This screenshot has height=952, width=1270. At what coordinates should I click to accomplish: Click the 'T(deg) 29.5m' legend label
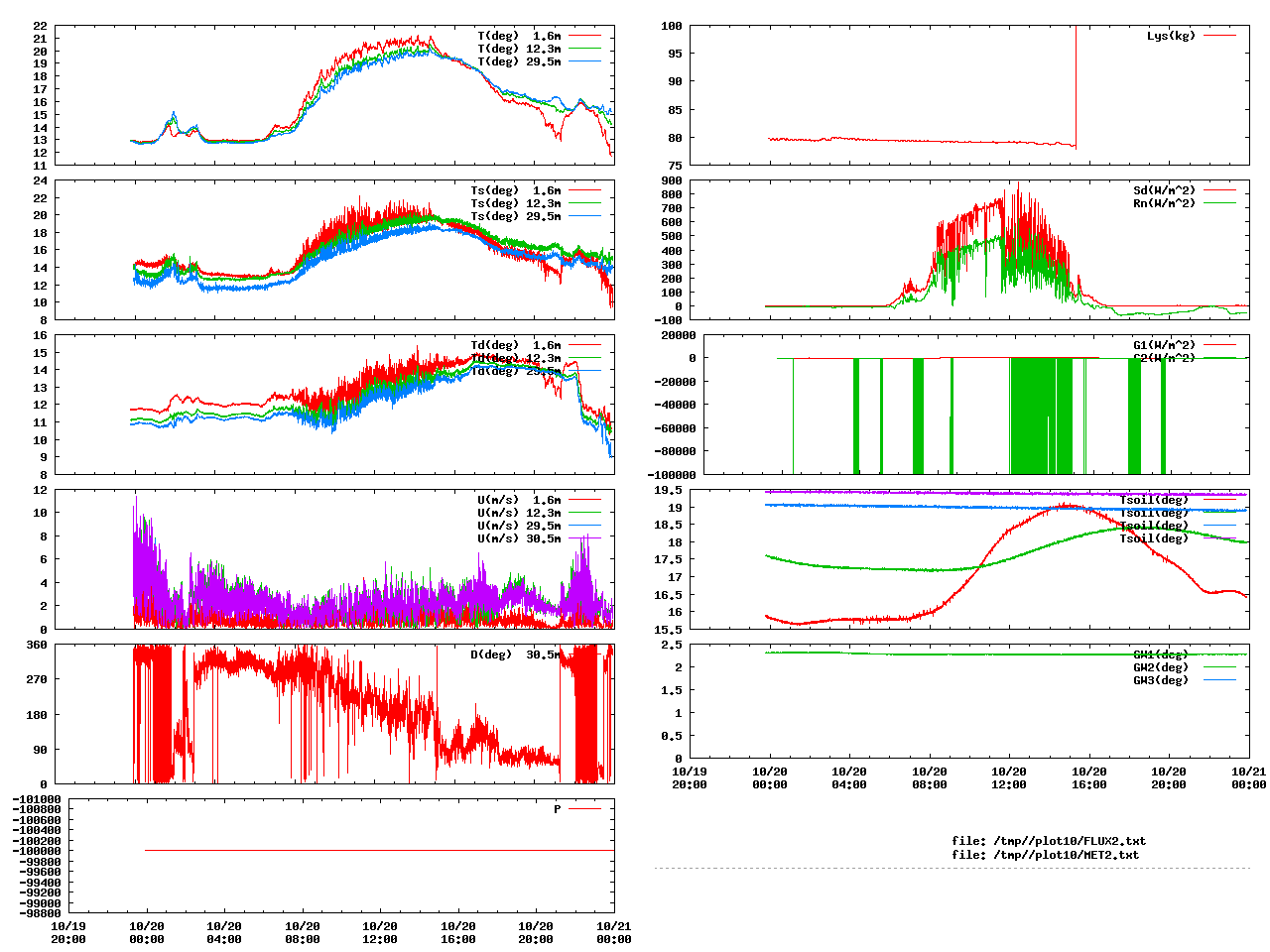pyautogui.click(x=519, y=61)
